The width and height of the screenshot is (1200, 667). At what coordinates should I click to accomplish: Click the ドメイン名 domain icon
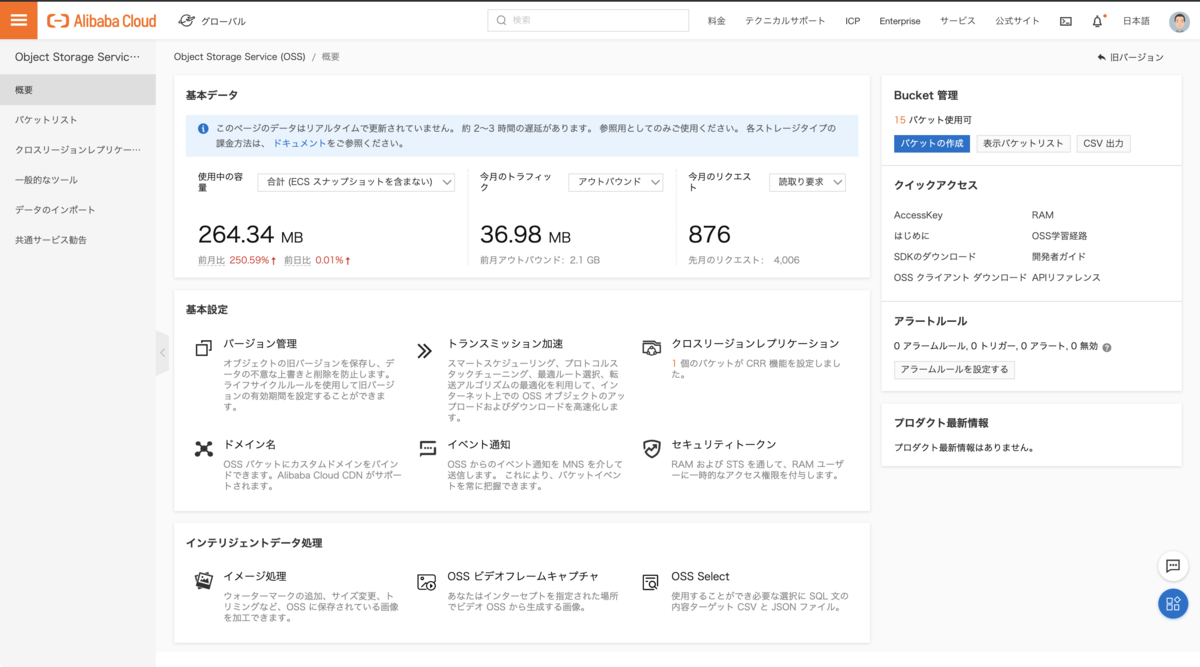pos(204,449)
